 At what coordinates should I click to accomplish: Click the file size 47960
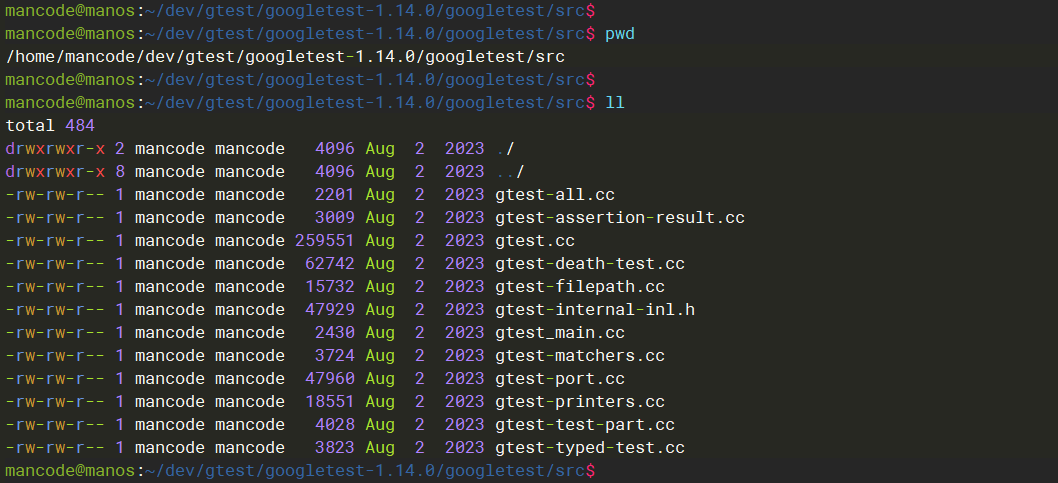click(330, 379)
